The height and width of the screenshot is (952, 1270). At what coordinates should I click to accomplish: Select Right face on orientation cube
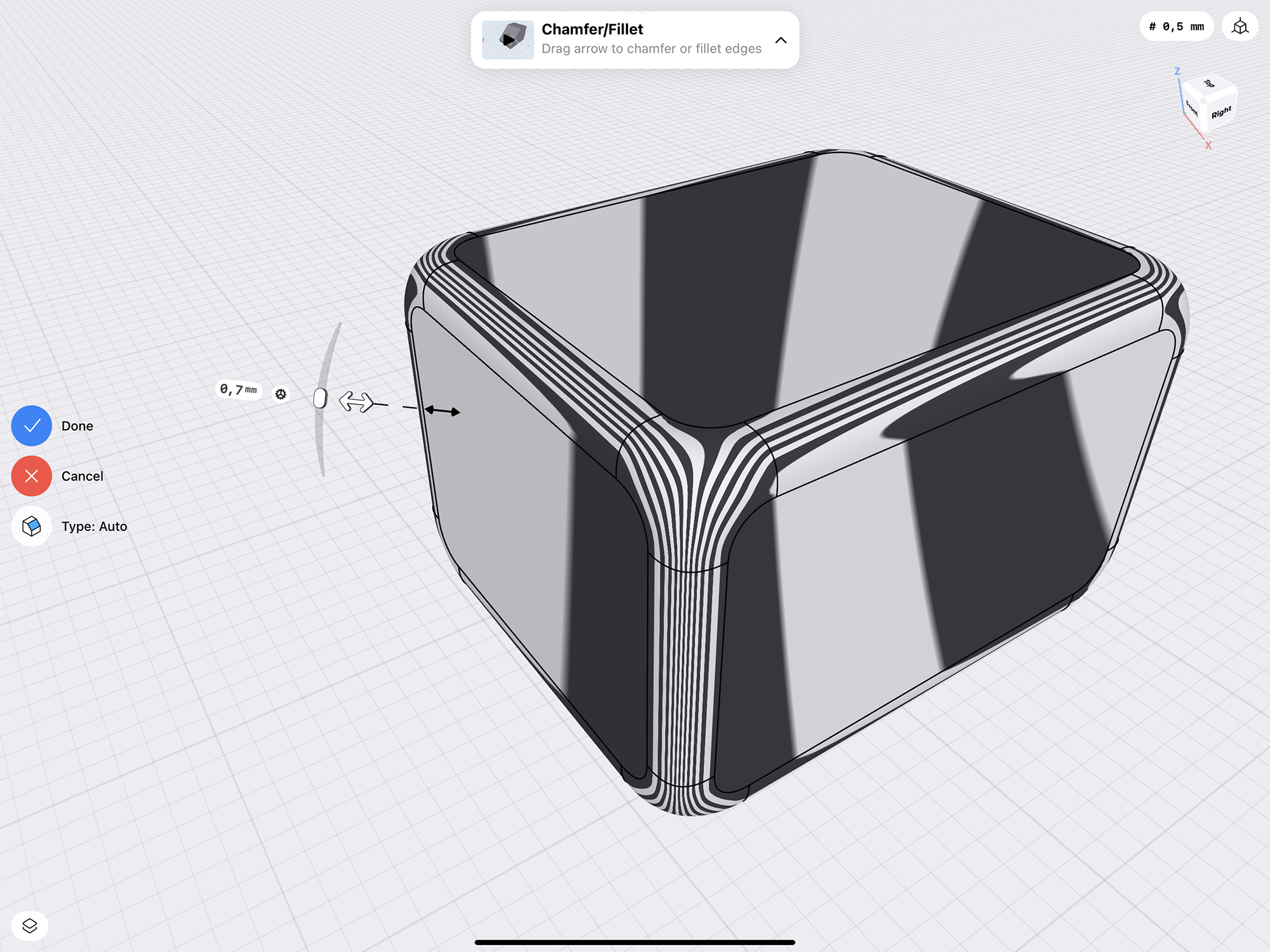tap(1221, 113)
